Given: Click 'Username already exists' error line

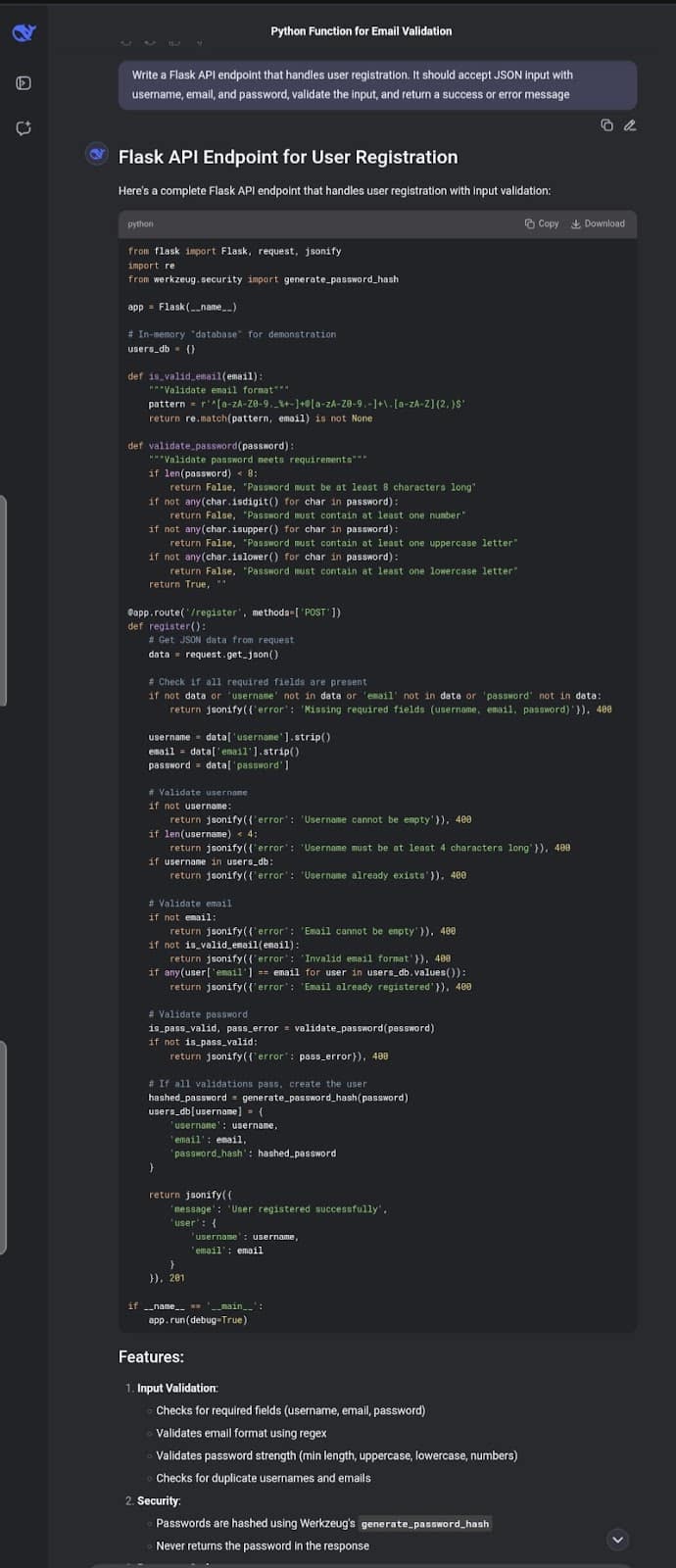Looking at the screenshot, I should (317, 876).
